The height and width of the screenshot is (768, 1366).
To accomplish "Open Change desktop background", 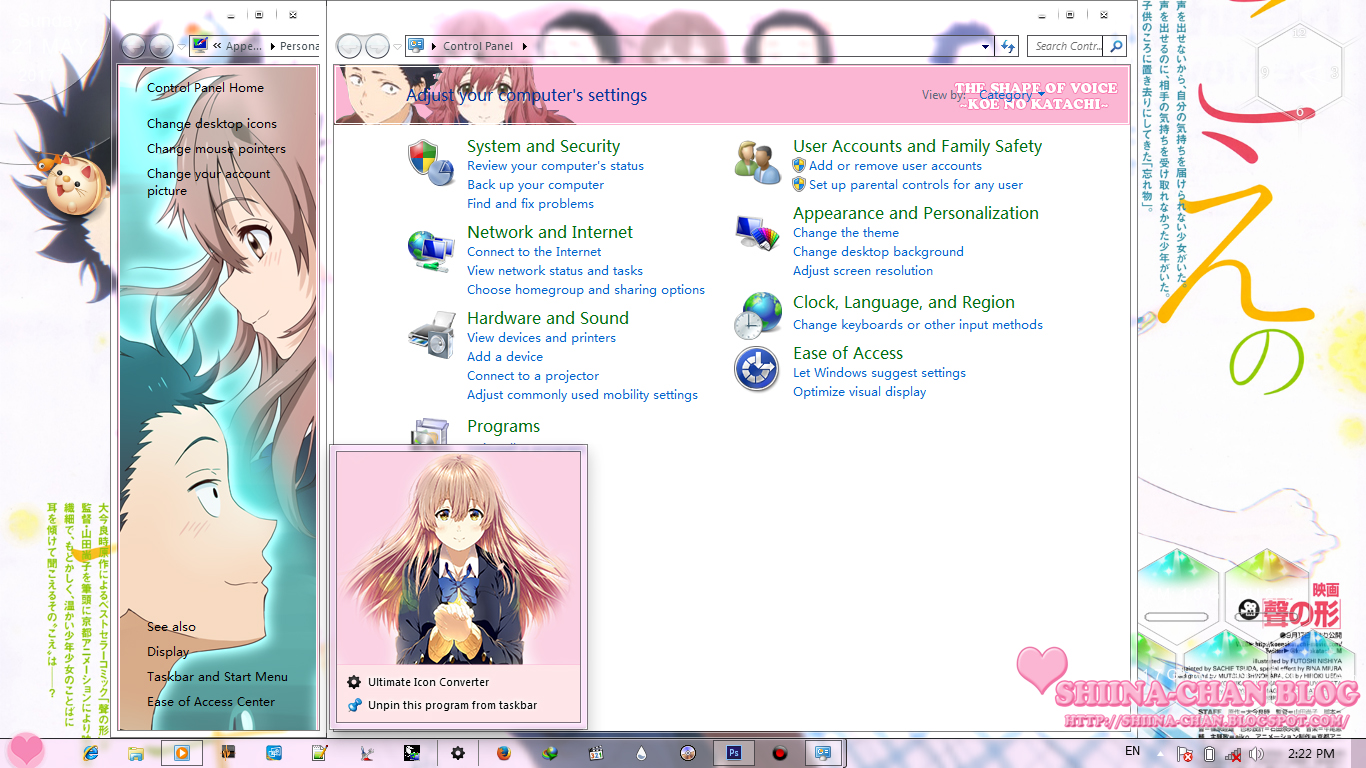I will coord(878,252).
